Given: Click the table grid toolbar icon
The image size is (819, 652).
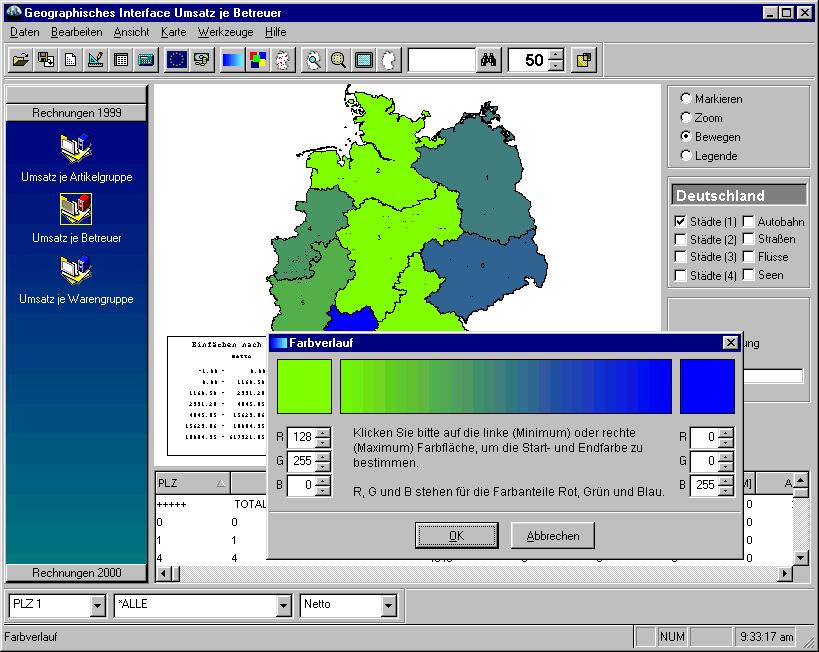Looking at the screenshot, I should click(121, 60).
